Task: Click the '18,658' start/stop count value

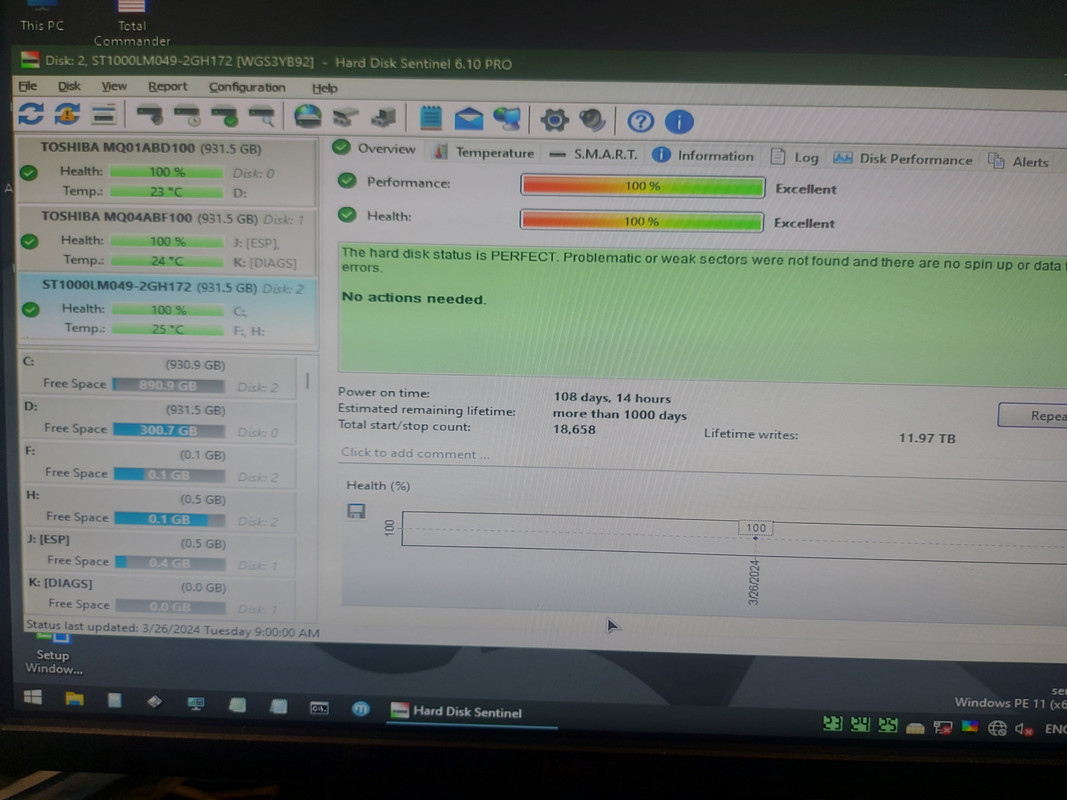Action: pos(574,429)
